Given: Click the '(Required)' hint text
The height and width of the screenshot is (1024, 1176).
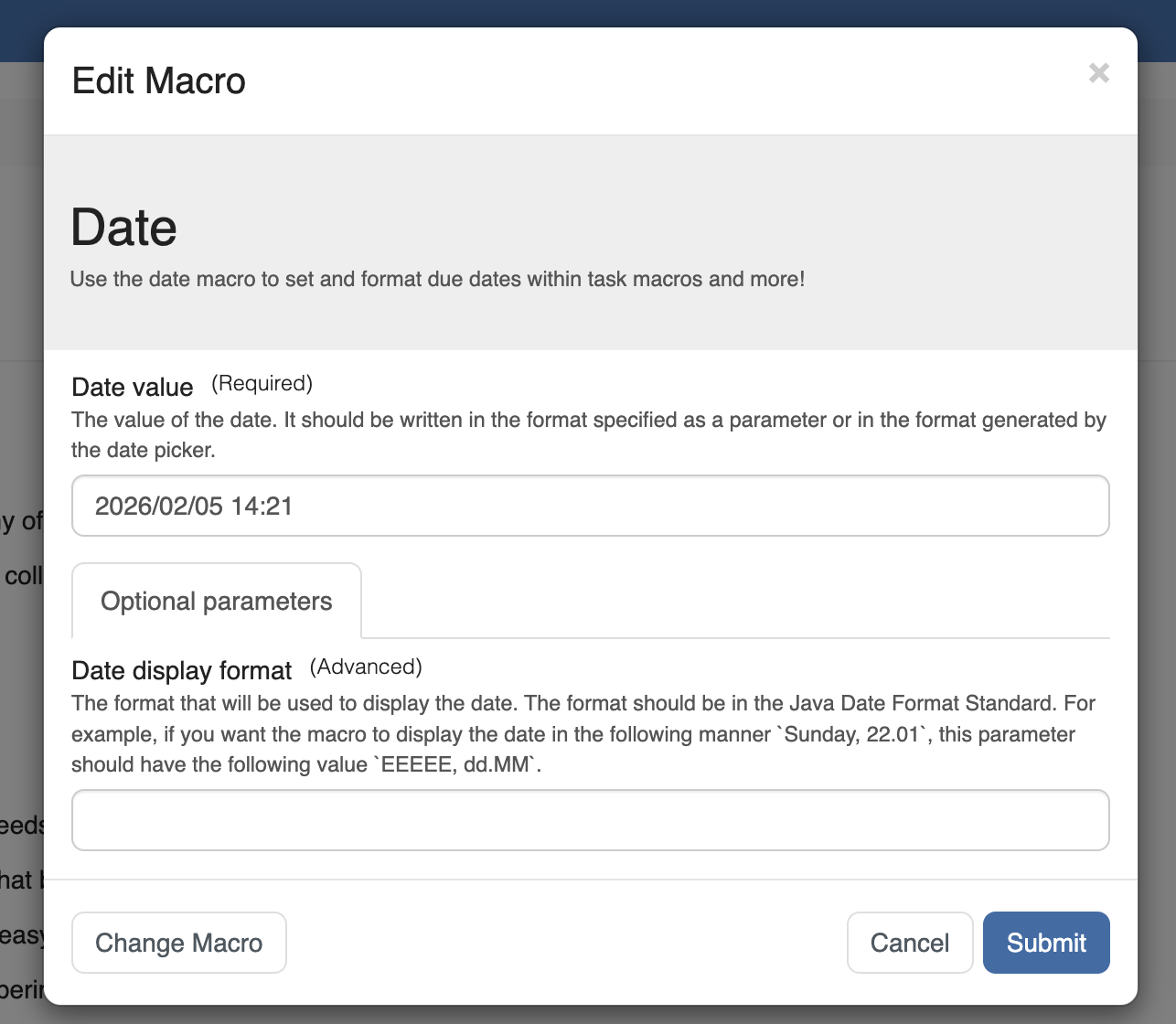Looking at the screenshot, I should pyautogui.click(x=262, y=383).
